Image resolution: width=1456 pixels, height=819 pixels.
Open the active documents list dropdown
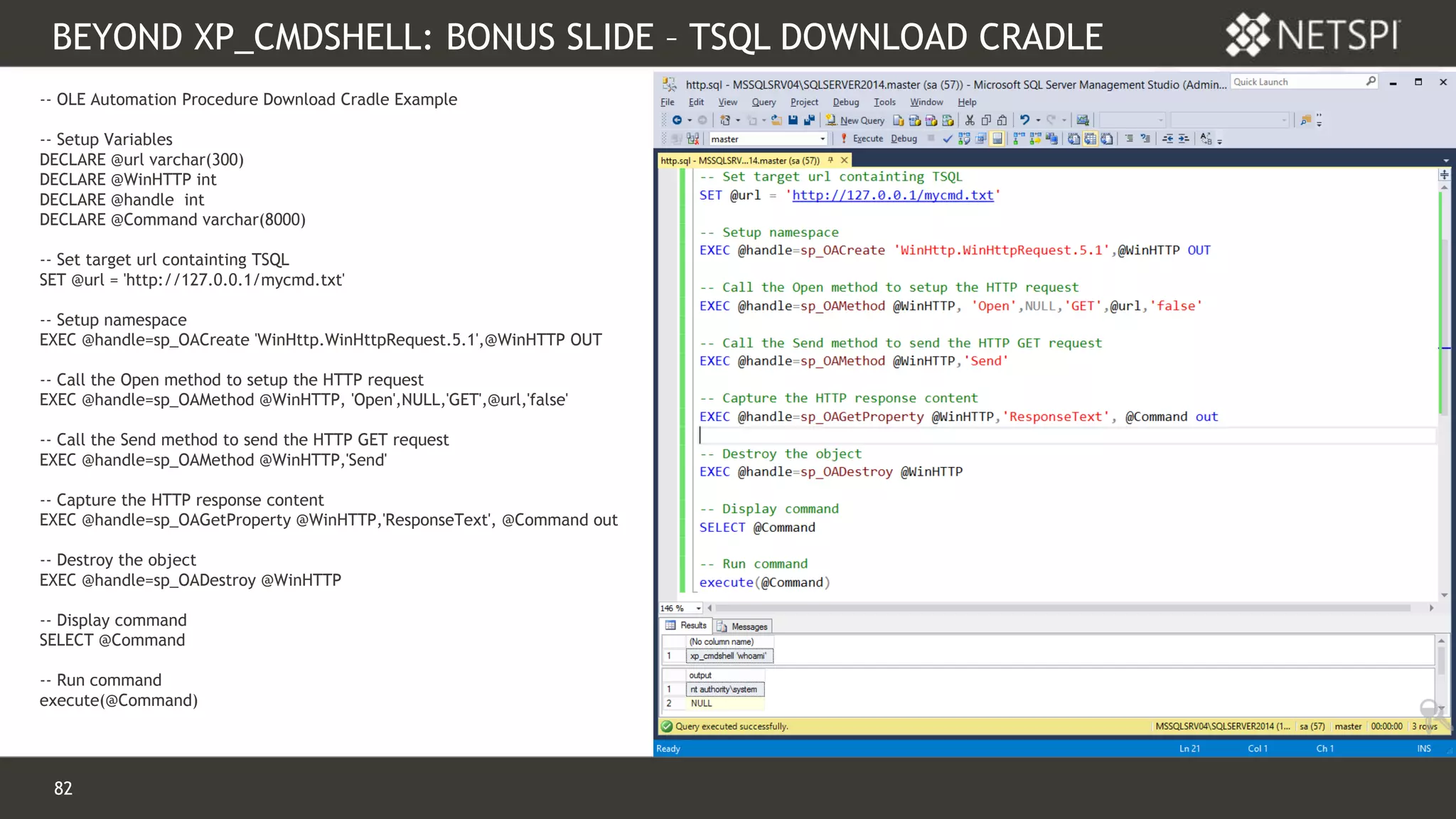pos(1445,161)
